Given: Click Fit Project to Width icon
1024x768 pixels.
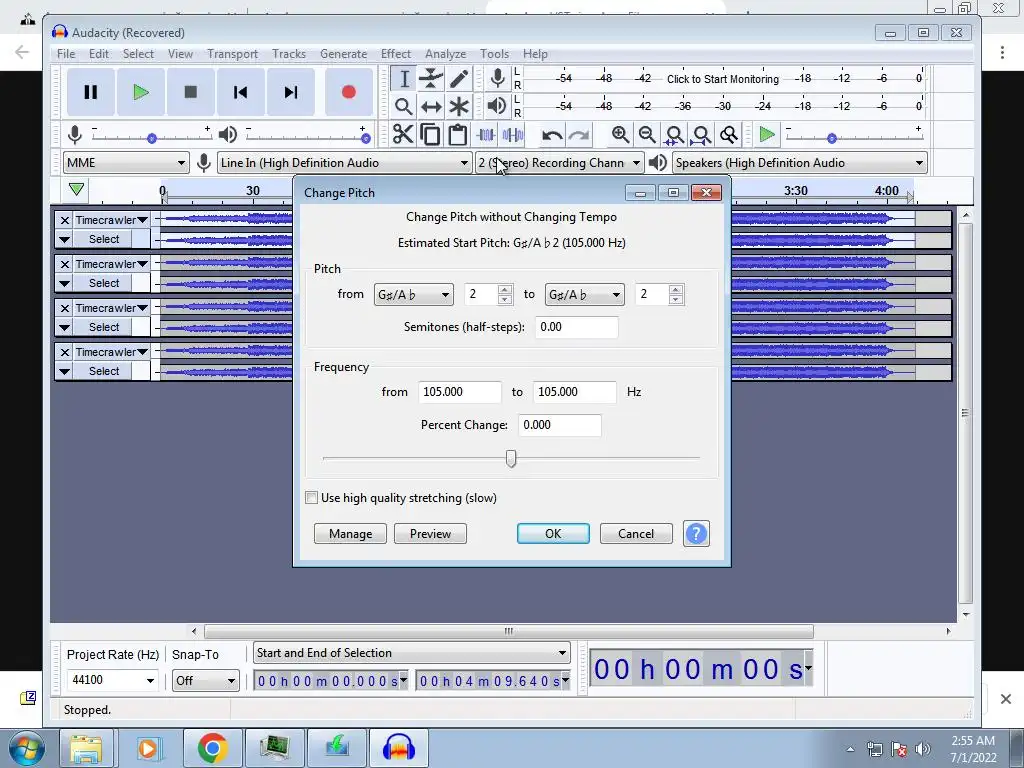Looking at the screenshot, I should point(701,135).
